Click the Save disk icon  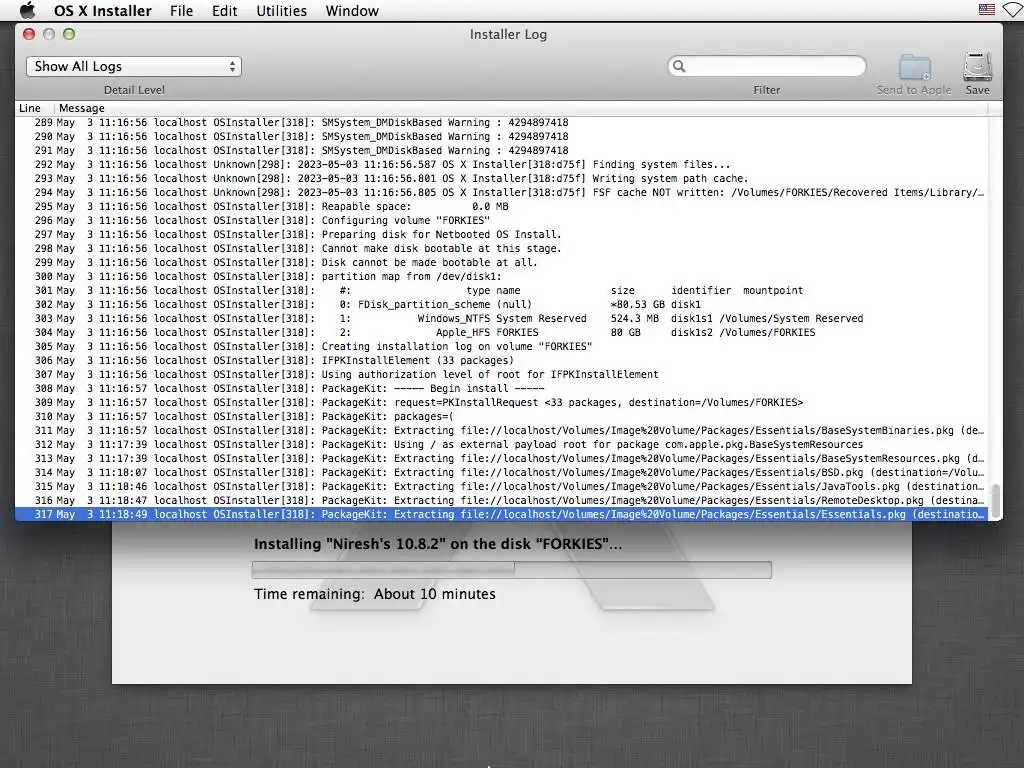pyautogui.click(x=978, y=67)
